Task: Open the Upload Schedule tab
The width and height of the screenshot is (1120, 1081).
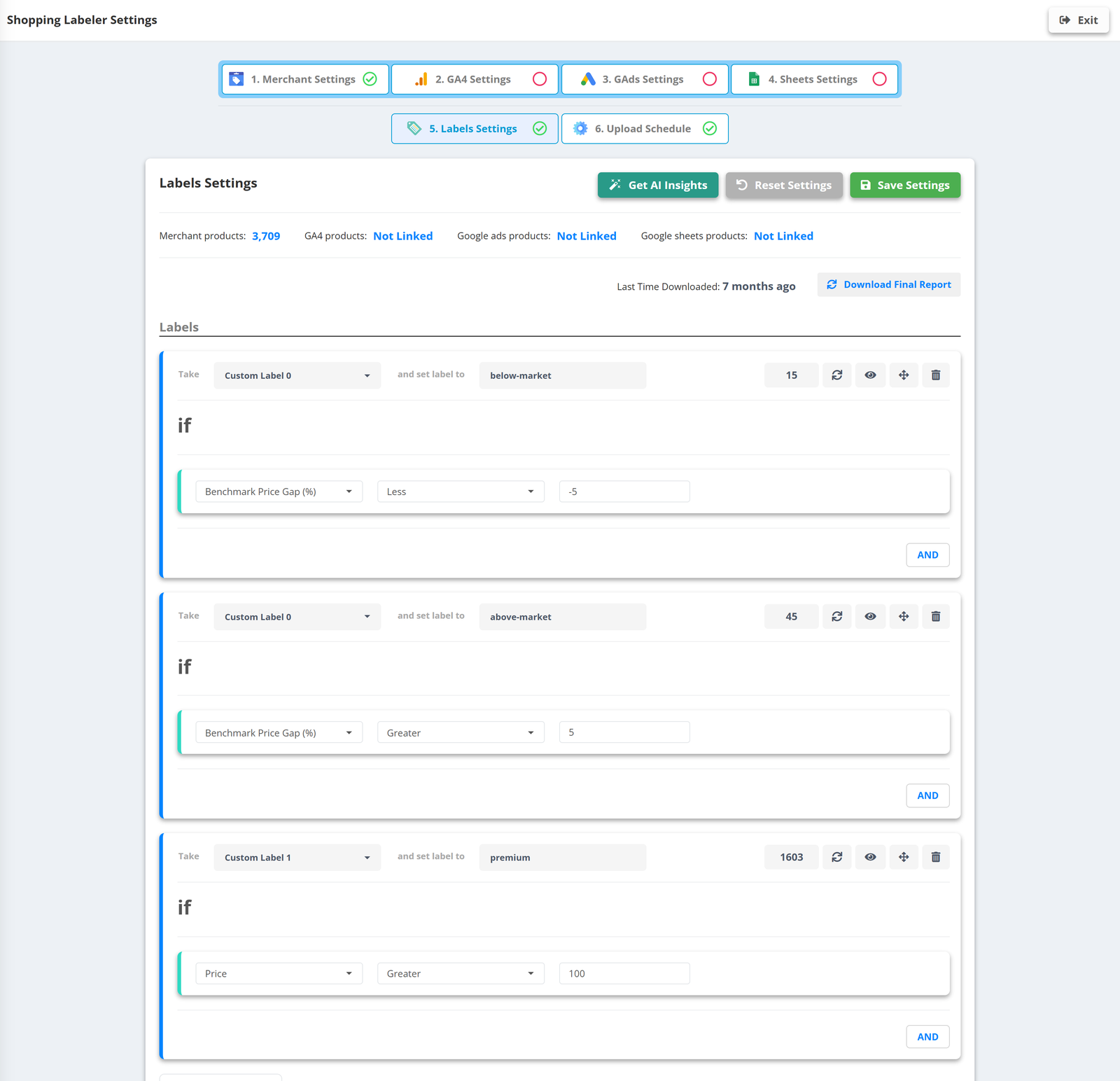Action: [x=645, y=129]
